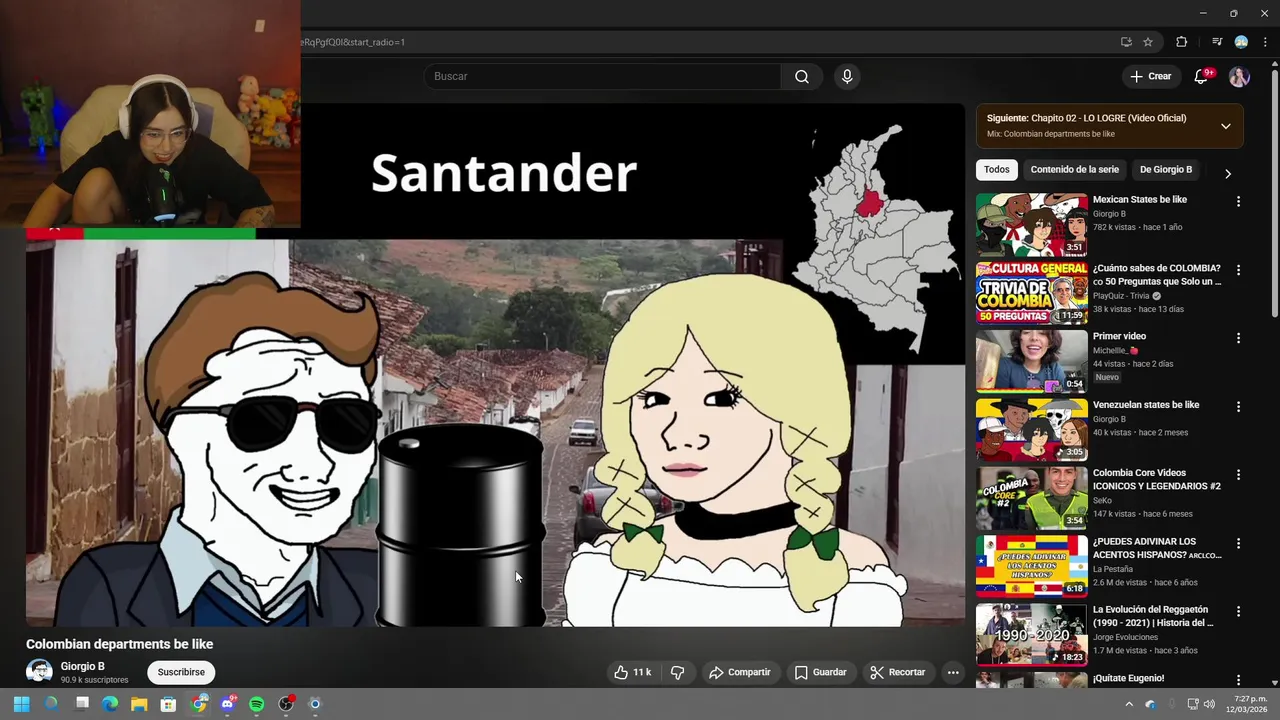This screenshot has width=1280, height=720.
Task: Open Giorgio B channel avatar
Action: (39, 672)
